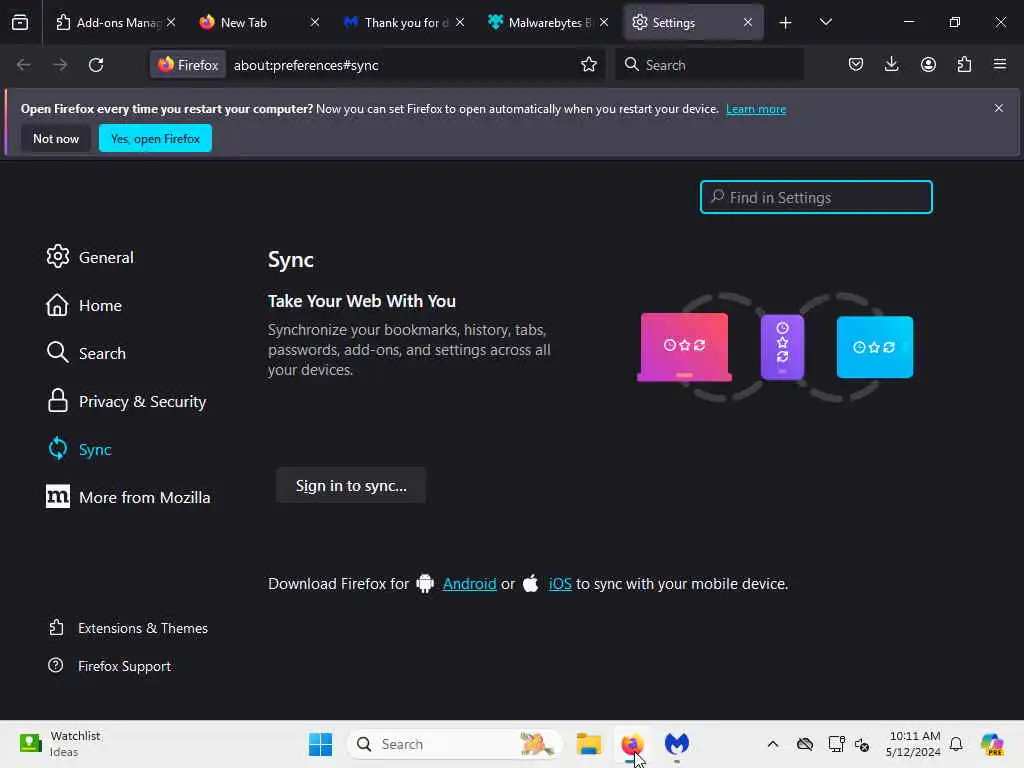Screen dimensions: 1024x768
Task: Click the Firefox identity box in address bar
Action: coord(188,65)
